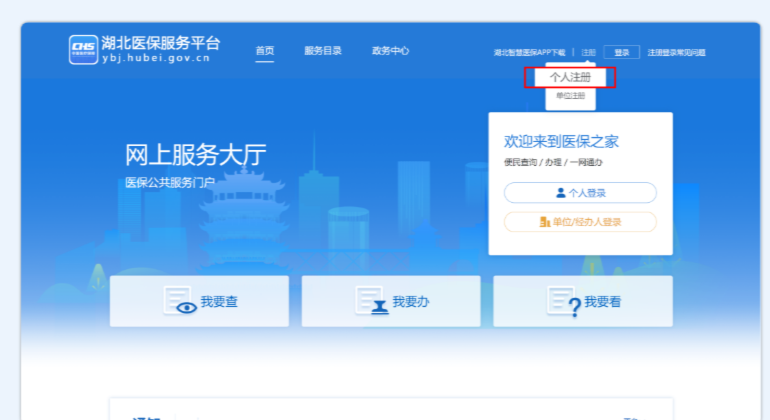
Task: Click the 医保公共服务门户 subtitle
Action: pyautogui.click(x=170, y=183)
